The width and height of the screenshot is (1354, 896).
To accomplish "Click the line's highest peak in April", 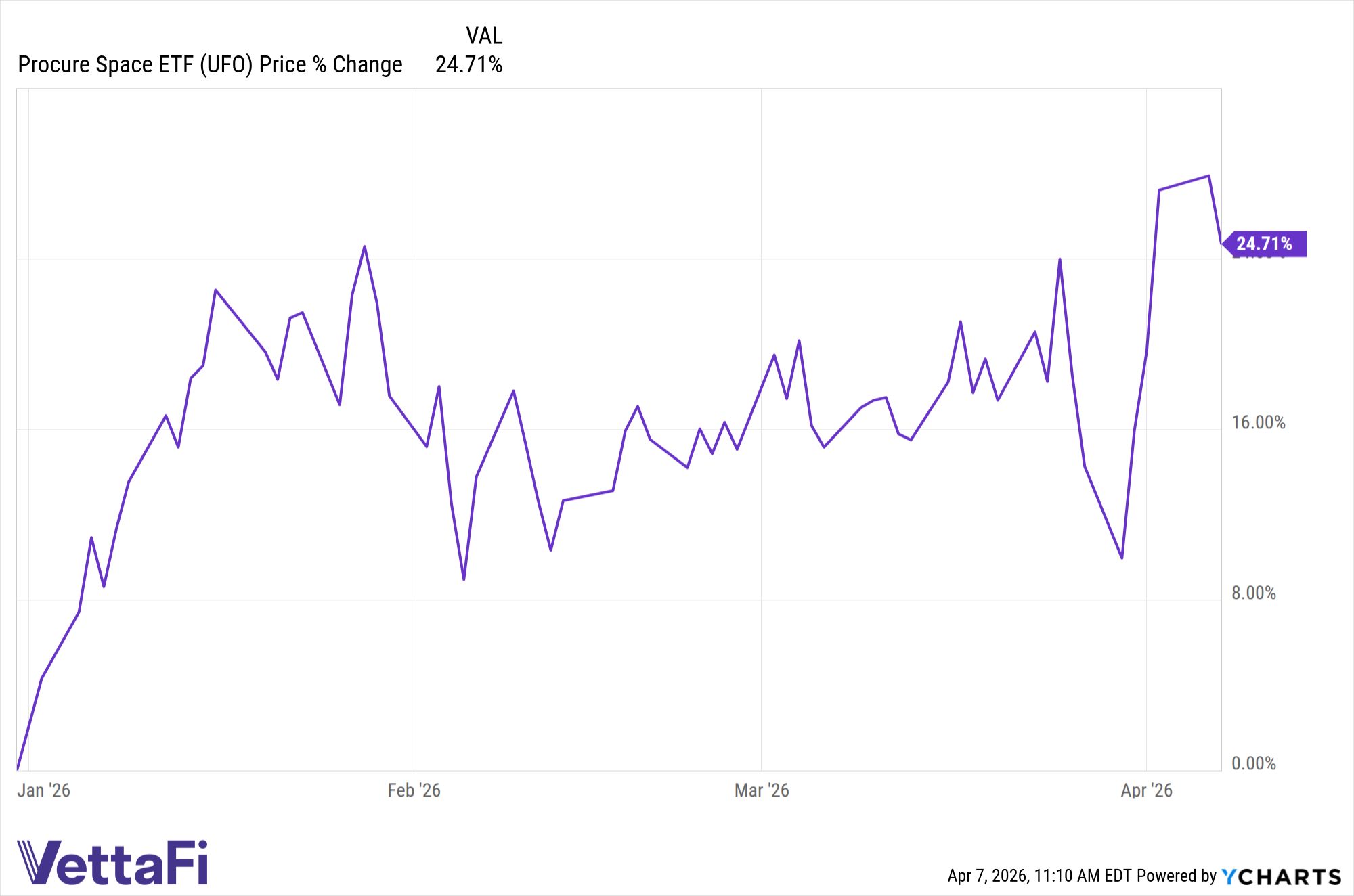I will point(1209,176).
